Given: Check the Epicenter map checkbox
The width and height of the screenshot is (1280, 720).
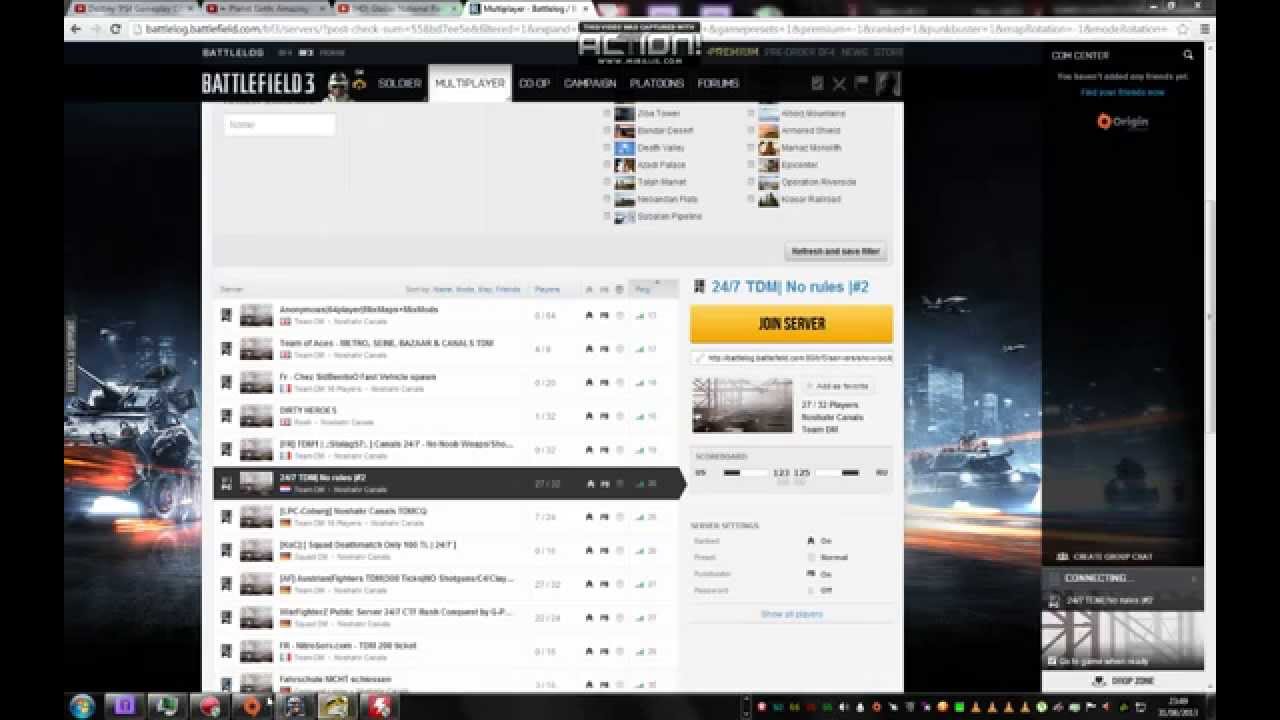Looking at the screenshot, I should tap(751, 164).
